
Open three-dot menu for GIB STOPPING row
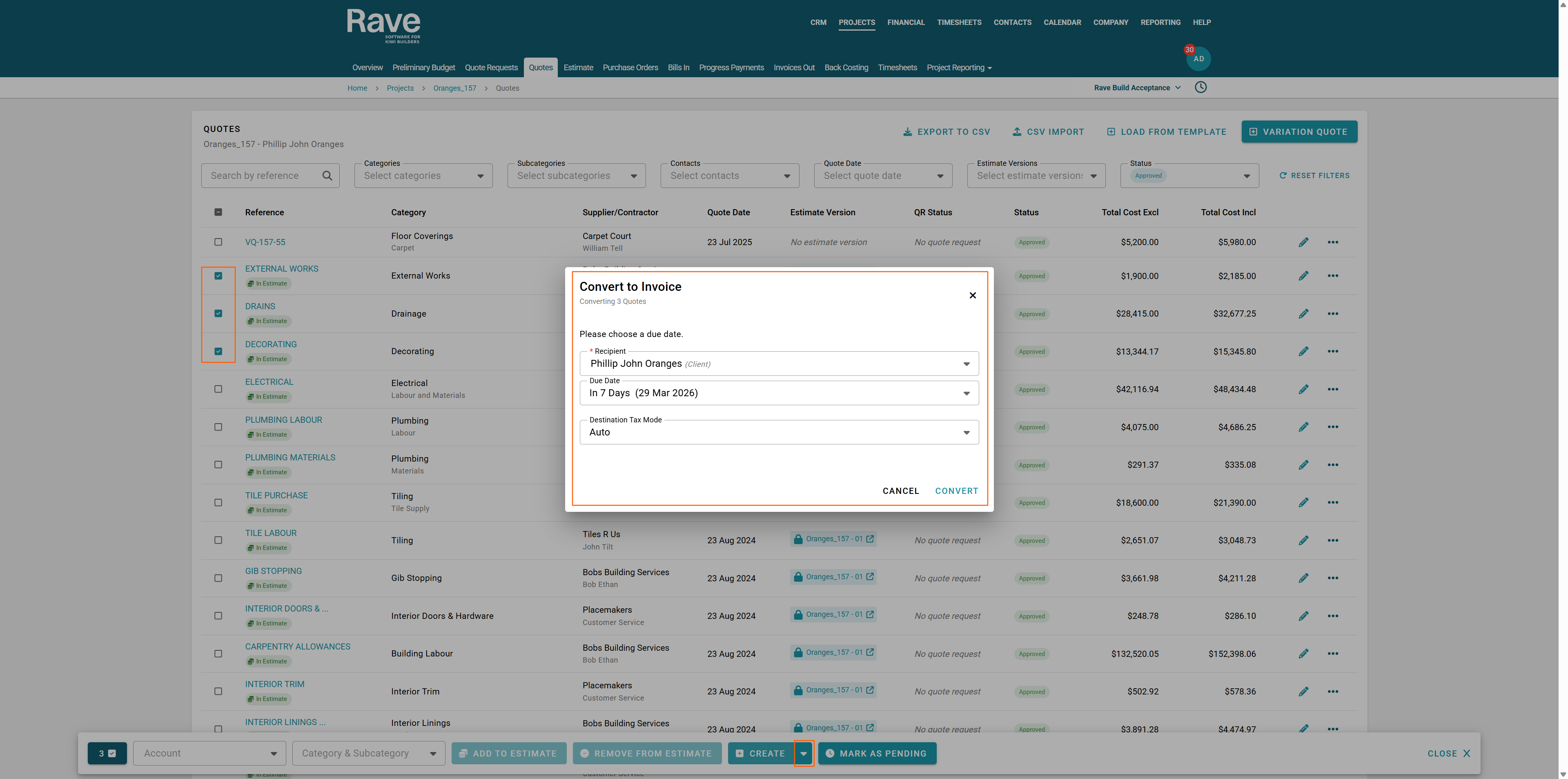pyautogui.click(x=1332, y=578)
